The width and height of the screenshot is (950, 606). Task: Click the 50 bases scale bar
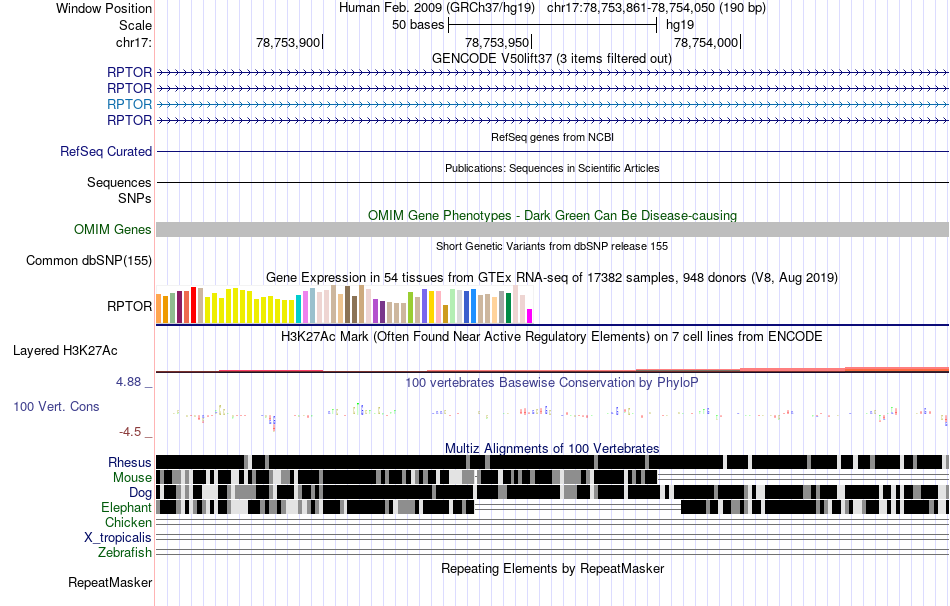coord(553,25)
